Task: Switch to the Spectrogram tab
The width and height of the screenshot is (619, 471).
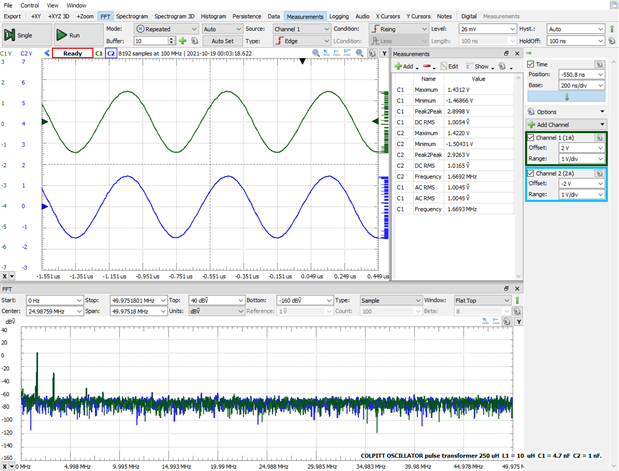Action: 131,17
